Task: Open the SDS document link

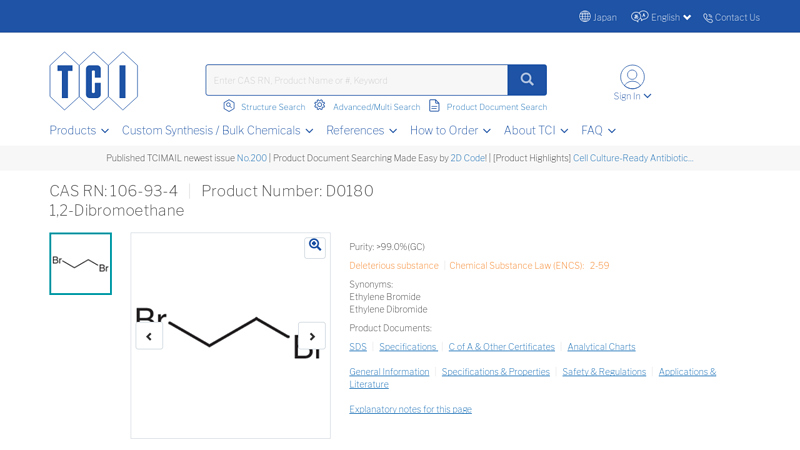Action: (358, 347)
